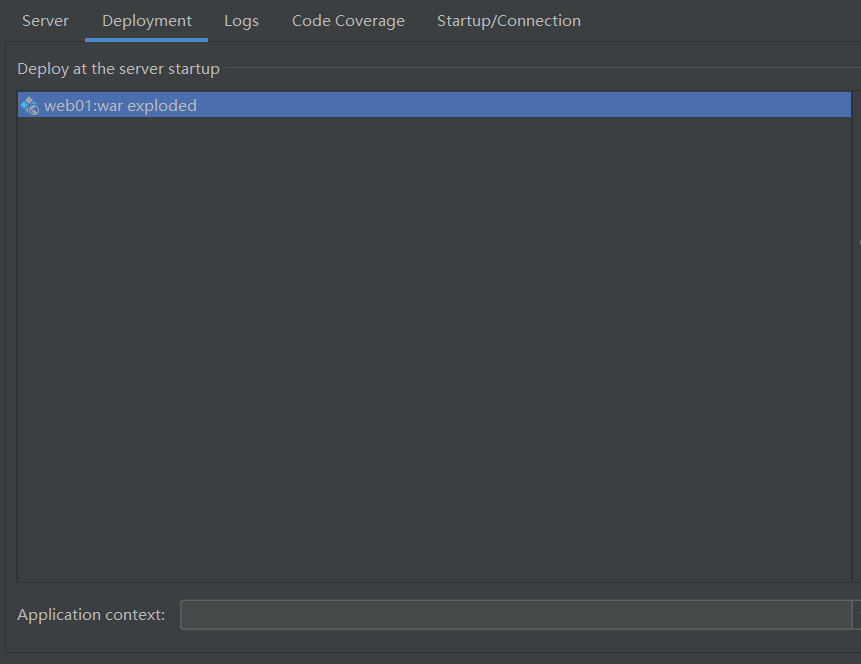Click the 'exploded' word in the artifact row
Screen dimensions: 861x664
[x=162, y=105]
